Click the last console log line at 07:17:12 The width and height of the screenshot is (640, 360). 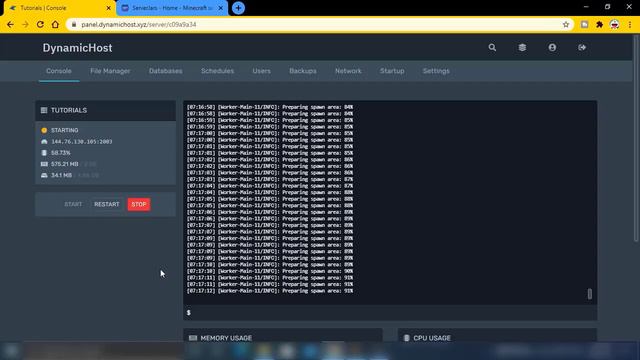tap(270, 291)
